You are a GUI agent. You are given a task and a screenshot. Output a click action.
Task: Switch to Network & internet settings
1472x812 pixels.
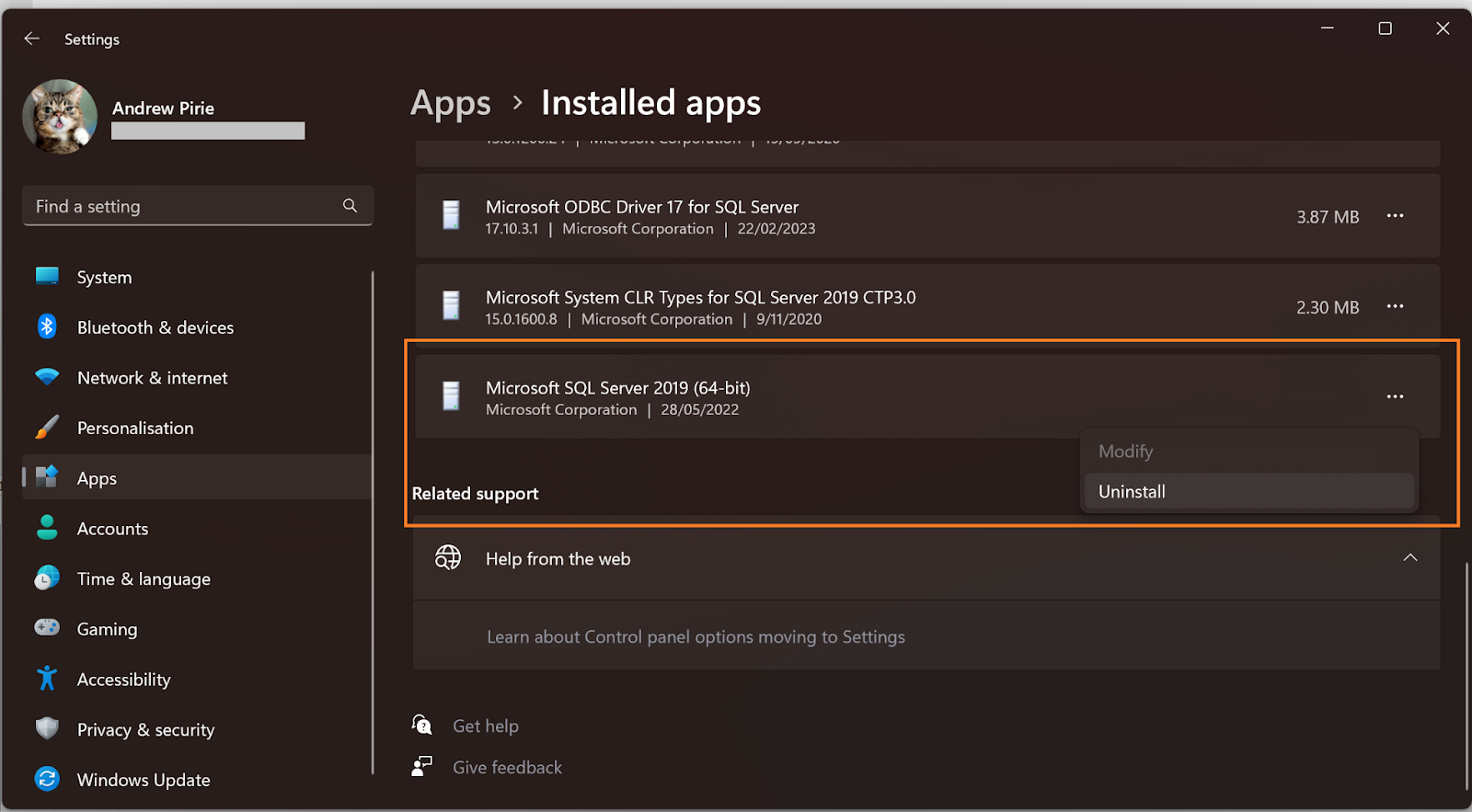pyautogui.click(x=198, y=377)
